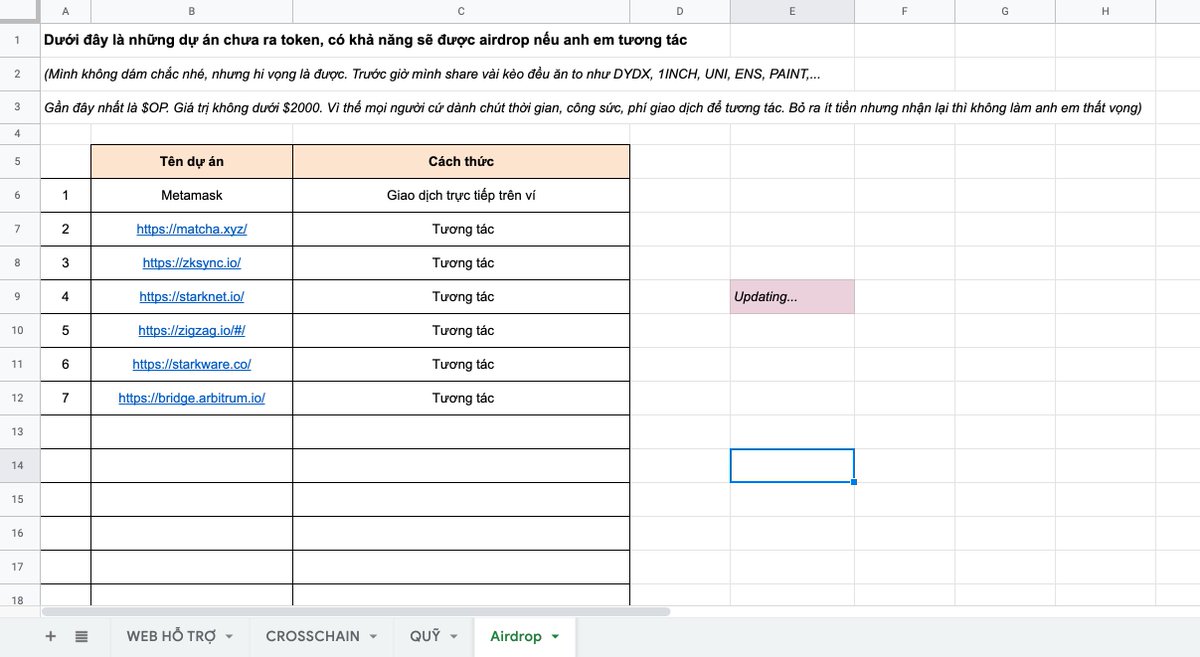Click the Metamask cell
The width and height of the screenshot is (1200, 657).
(x=192, y=195)
